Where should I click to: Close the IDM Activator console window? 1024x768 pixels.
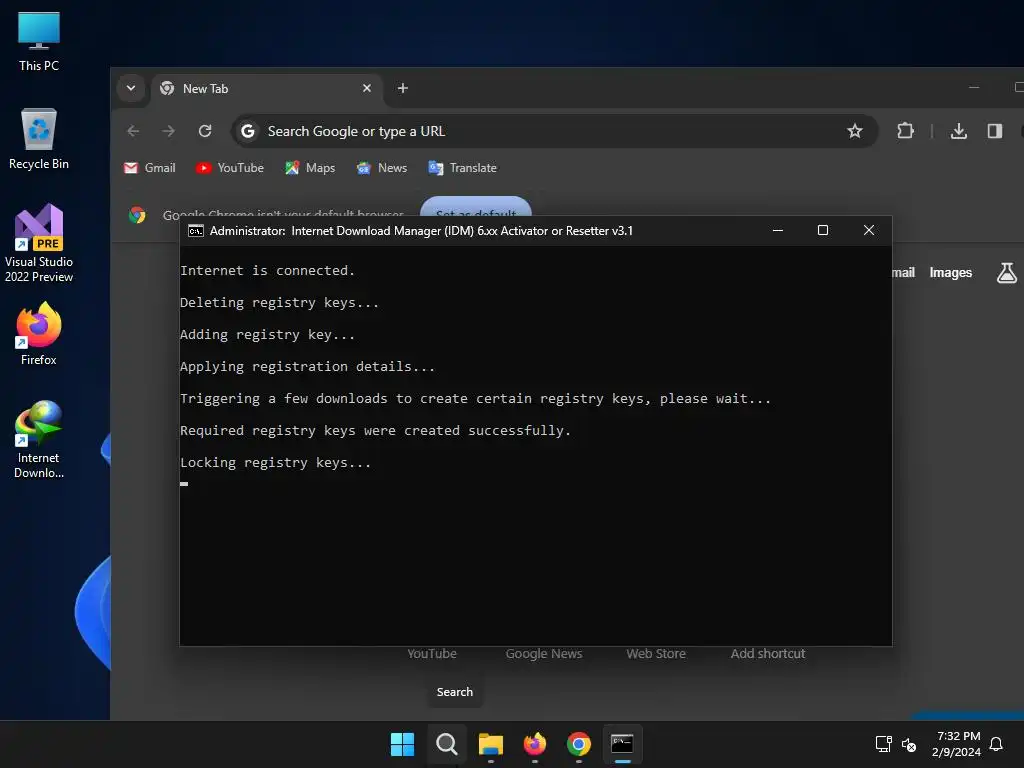click(869, 231)
